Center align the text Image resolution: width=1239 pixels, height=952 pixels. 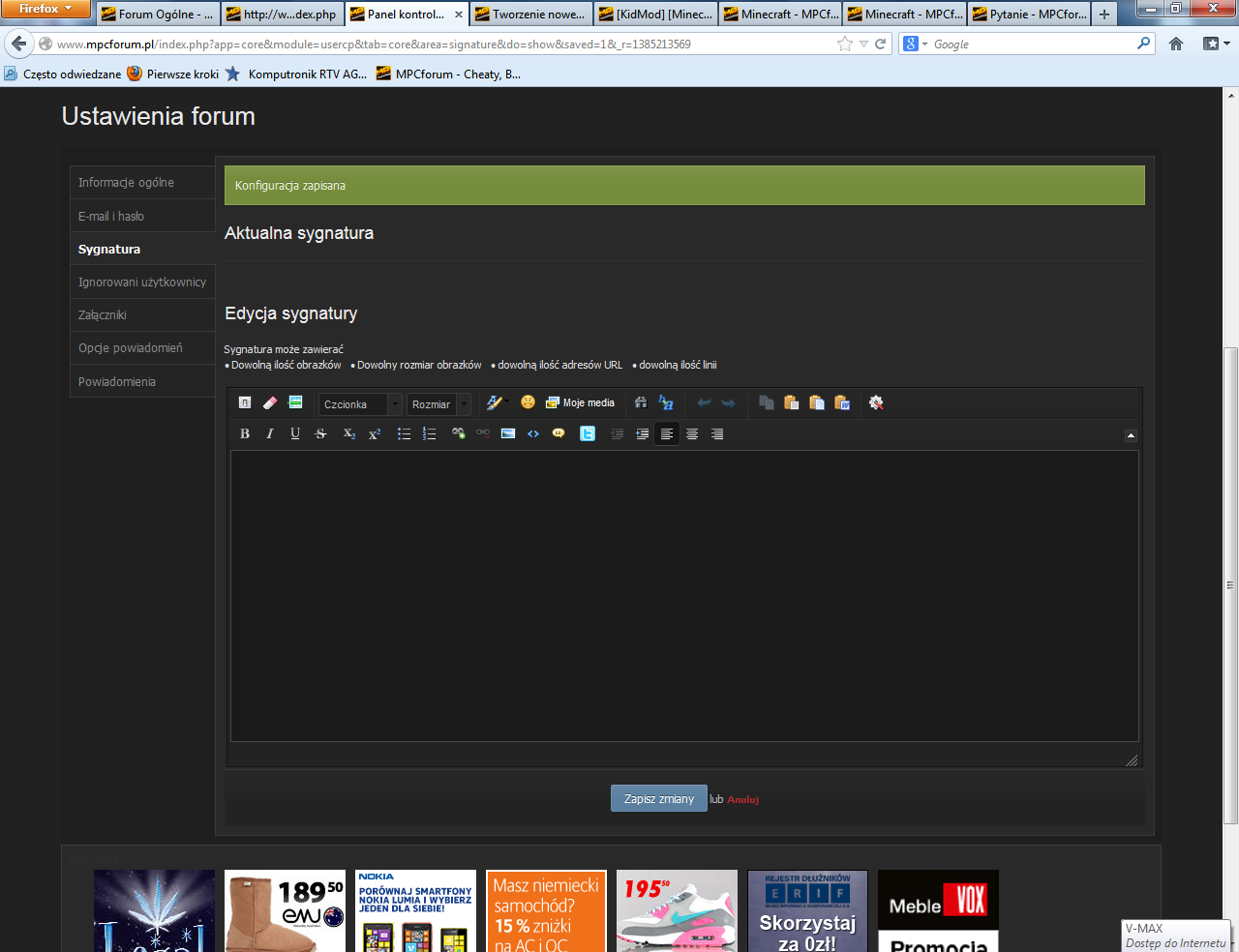[x=692, y=434]
